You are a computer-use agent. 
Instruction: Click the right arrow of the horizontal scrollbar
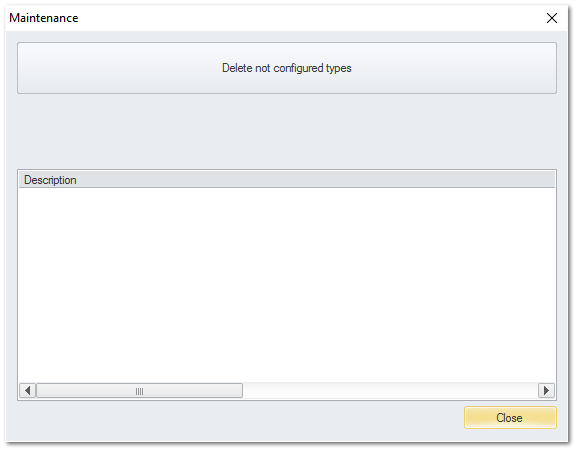click(x=546, y=390)
